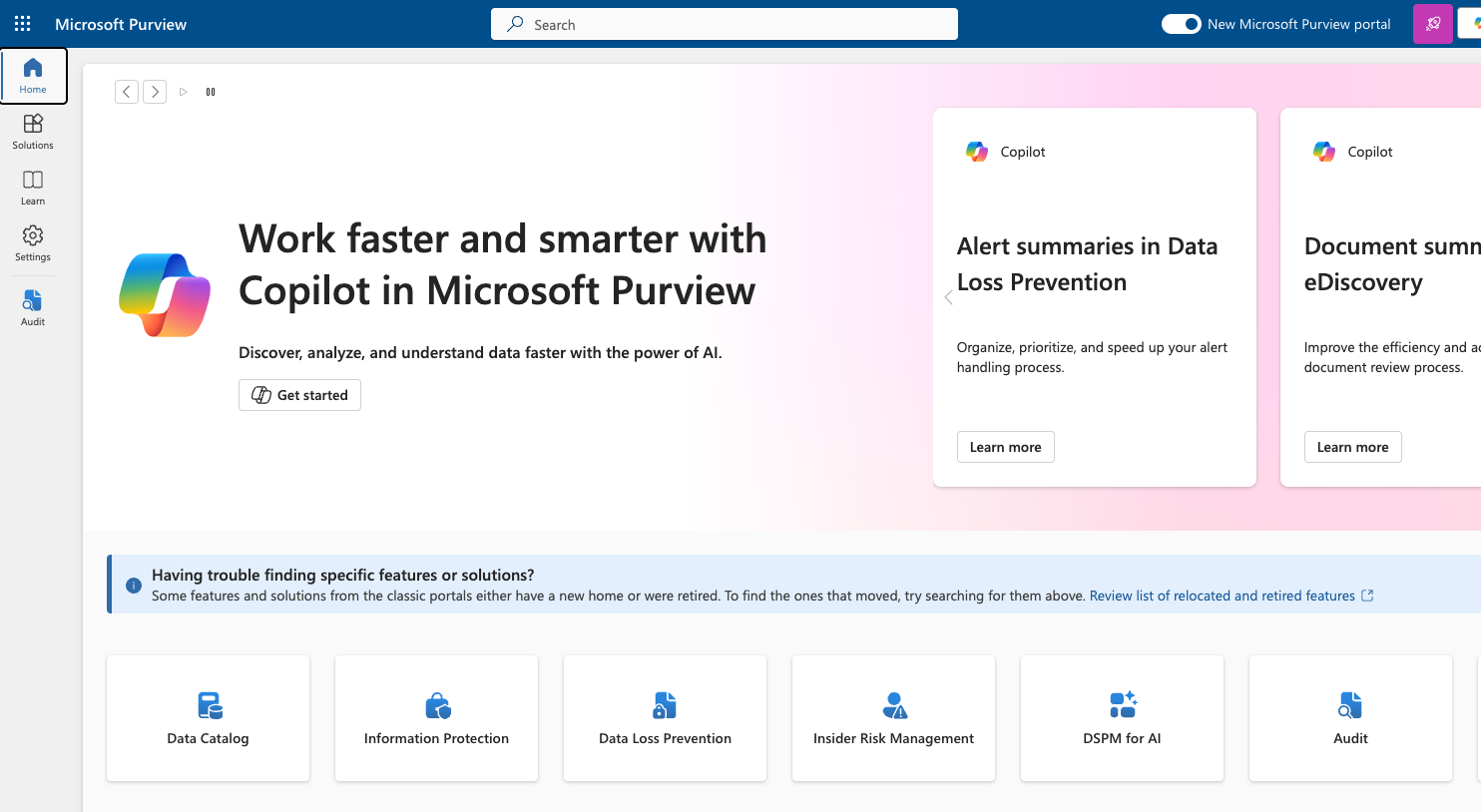Open the DSPM for AI card
This screenshot has height=812, width=1481.
(1122, 718)
